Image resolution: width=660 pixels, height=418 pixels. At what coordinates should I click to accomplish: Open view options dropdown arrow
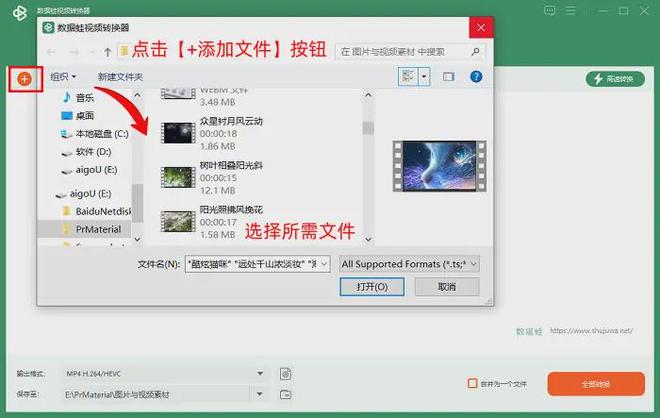tap(424, 77)
